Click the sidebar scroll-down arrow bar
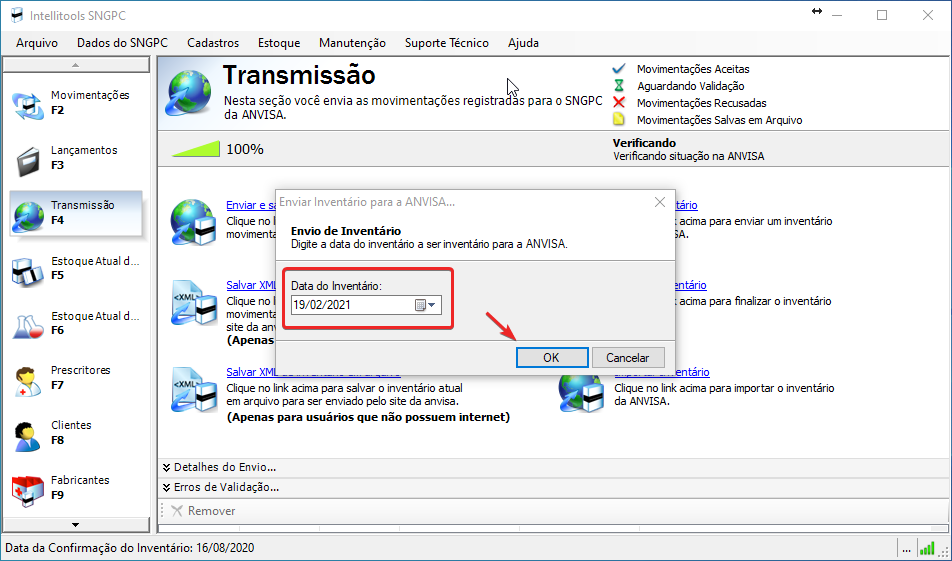The image size is (952, 561). click(76, 525)
